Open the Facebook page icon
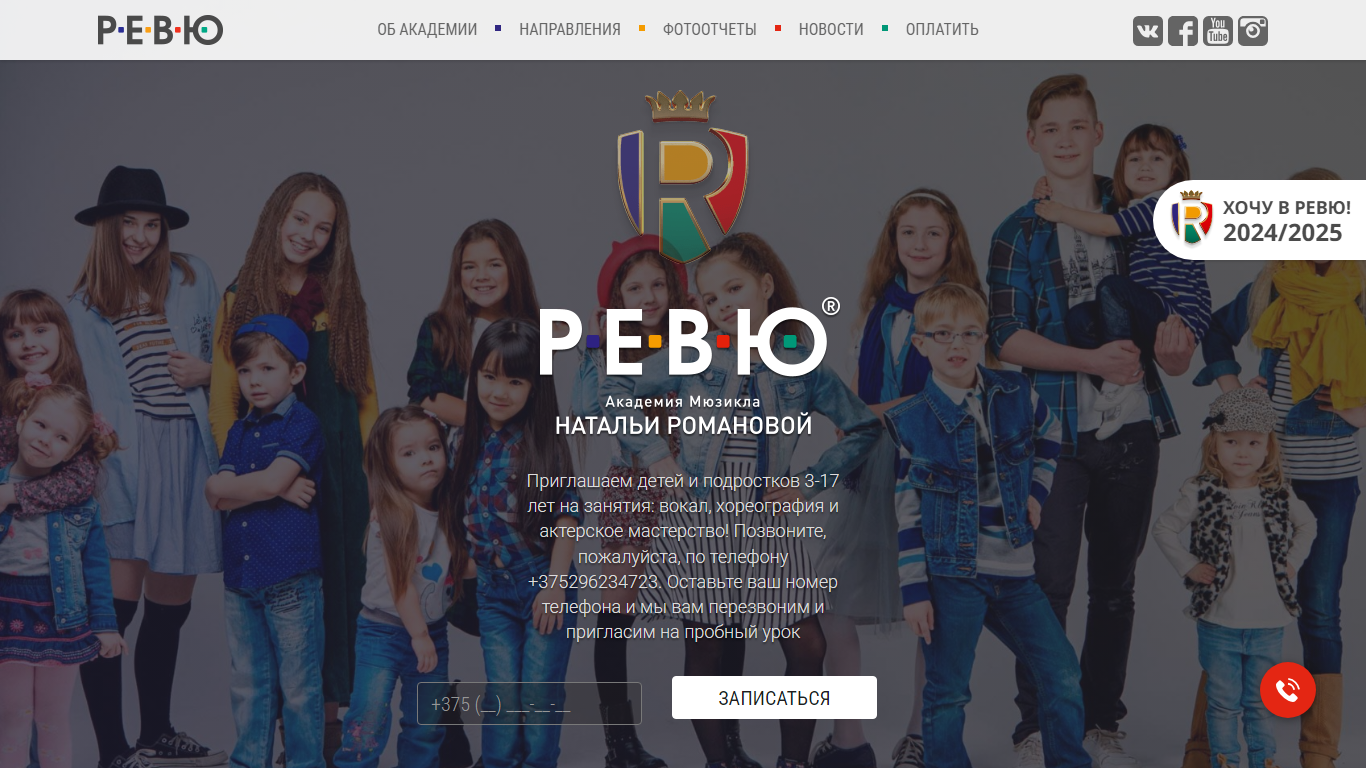The height and width of the screenshot is (768, 1366). 1182,31
